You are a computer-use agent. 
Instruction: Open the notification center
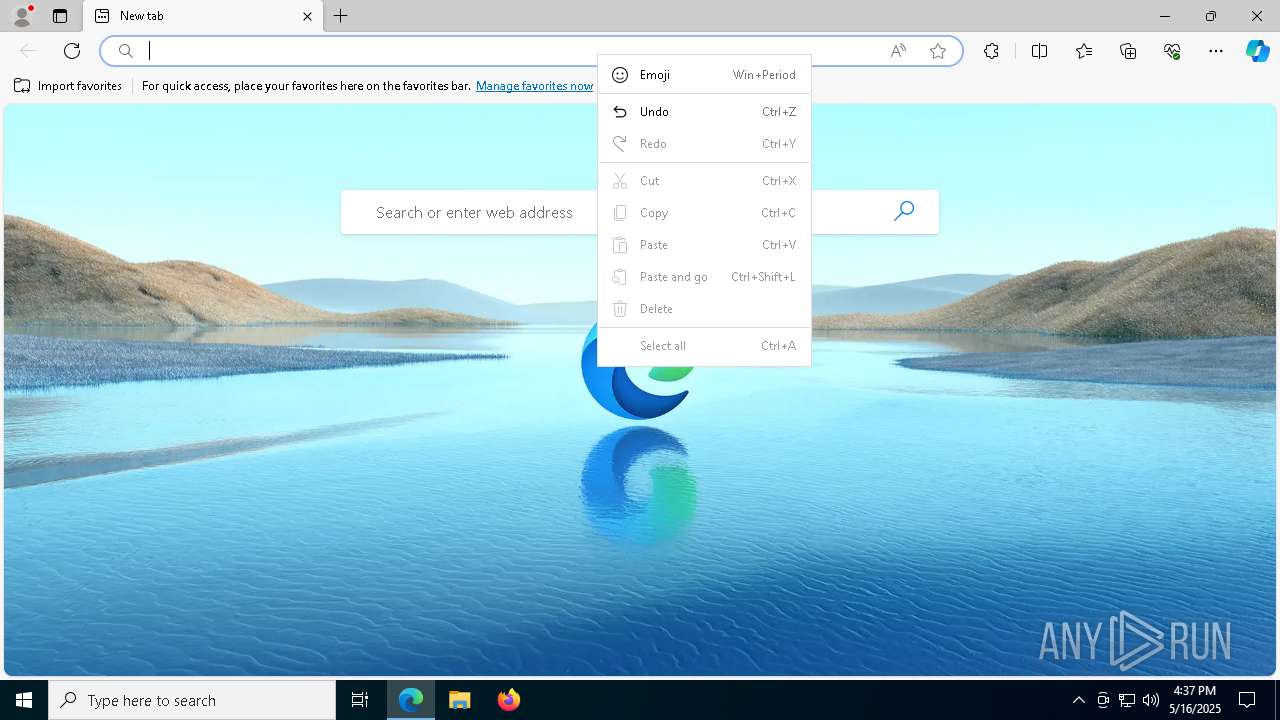pos(1247,700)
